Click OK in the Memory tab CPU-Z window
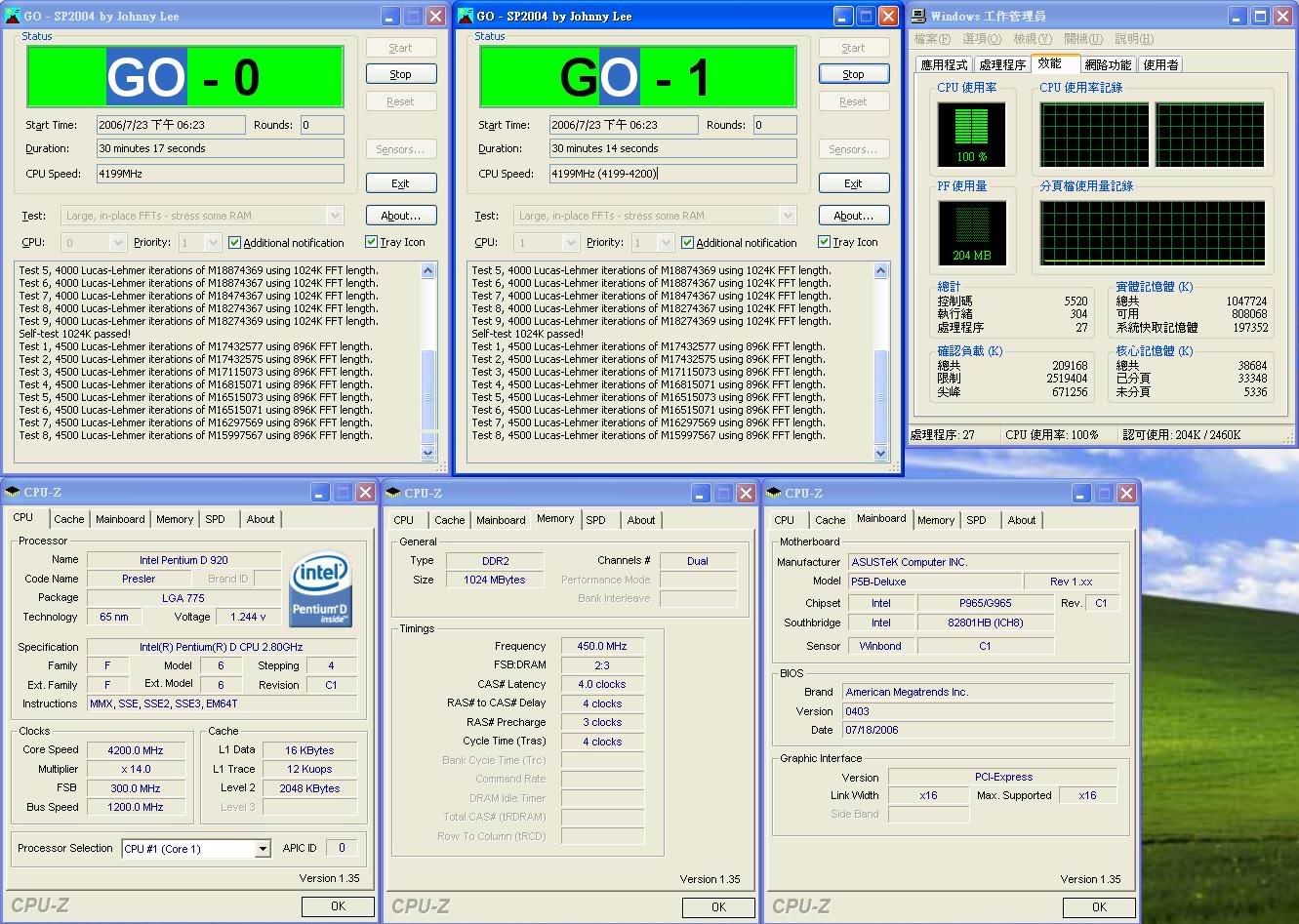The width and height of the screenshot is (1299, 924). point(718,907)
